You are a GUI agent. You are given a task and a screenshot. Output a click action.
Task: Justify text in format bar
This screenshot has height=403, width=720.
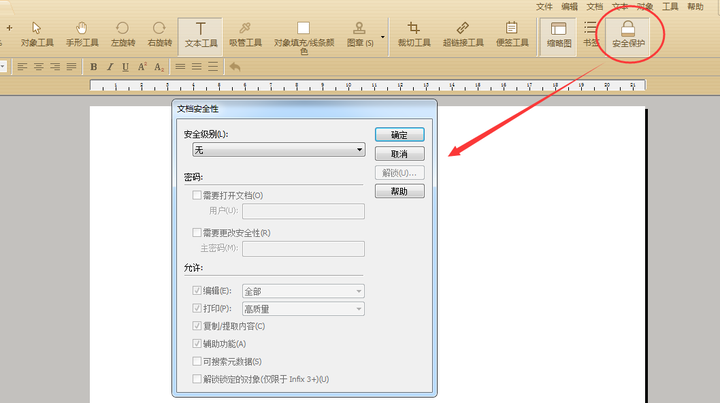pos(71,67)
